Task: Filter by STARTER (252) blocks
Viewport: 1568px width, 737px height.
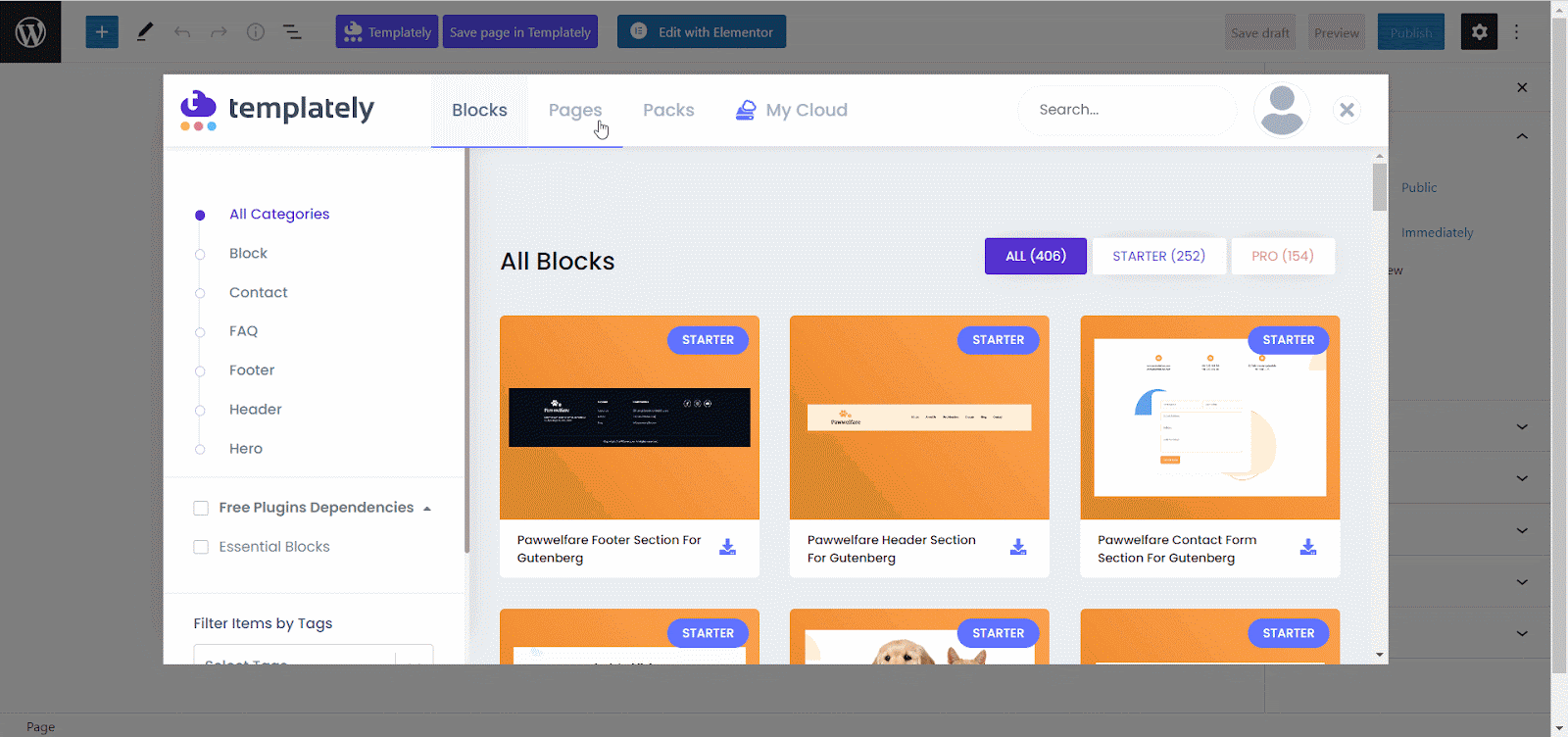Action: pyautogui.click(x=1159, y=256)
